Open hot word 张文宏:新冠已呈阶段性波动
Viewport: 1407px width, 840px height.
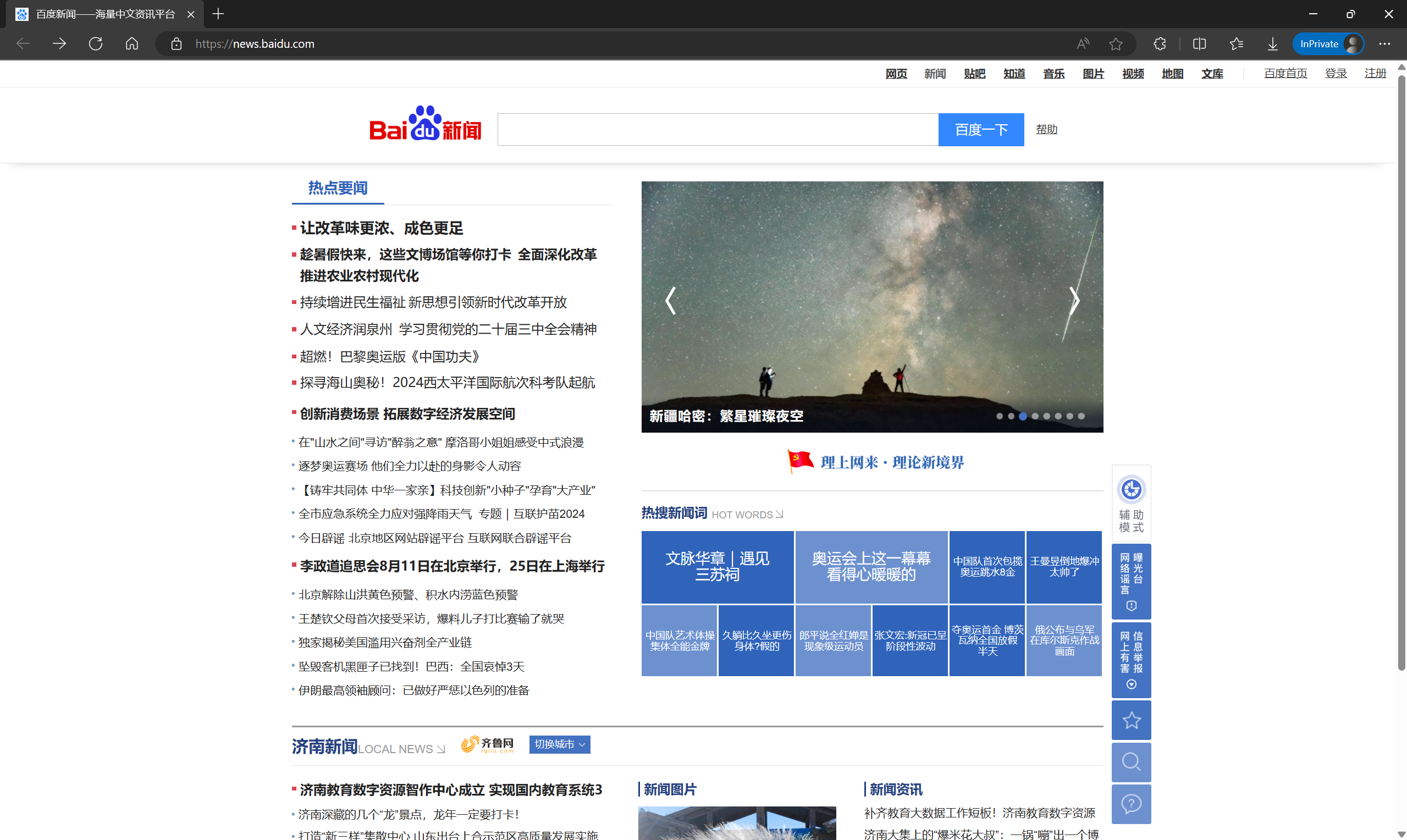tap(910, 640)
